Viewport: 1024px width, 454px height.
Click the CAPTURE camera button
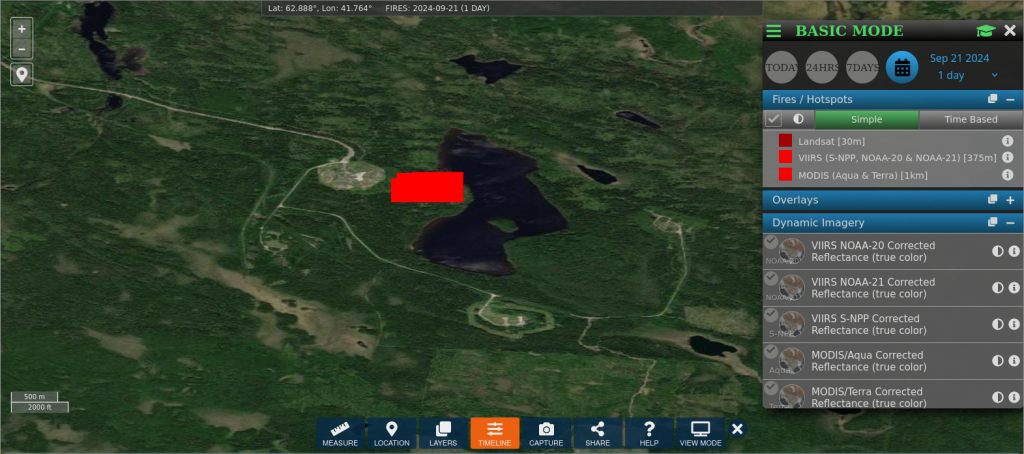pyautogui.click(x=546, y=434)
